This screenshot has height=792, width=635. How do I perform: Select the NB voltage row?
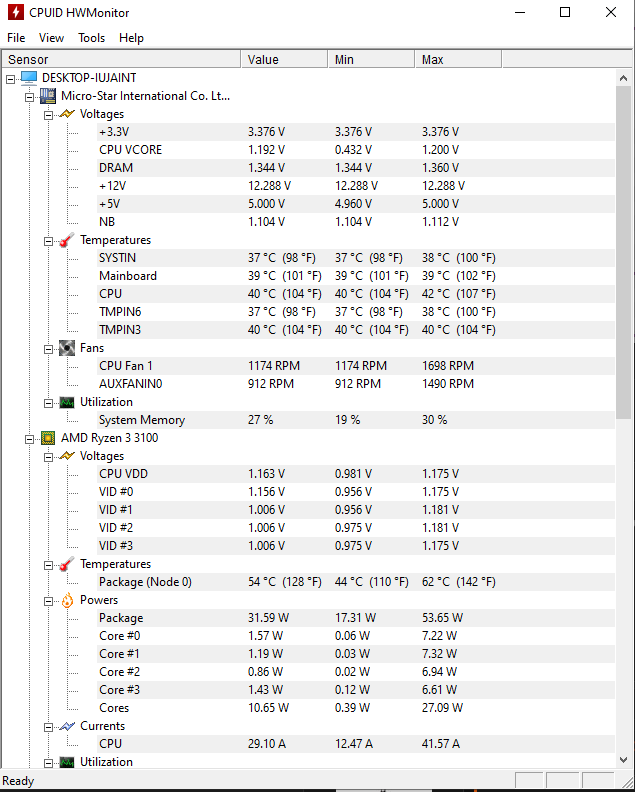tap(356, 222)
